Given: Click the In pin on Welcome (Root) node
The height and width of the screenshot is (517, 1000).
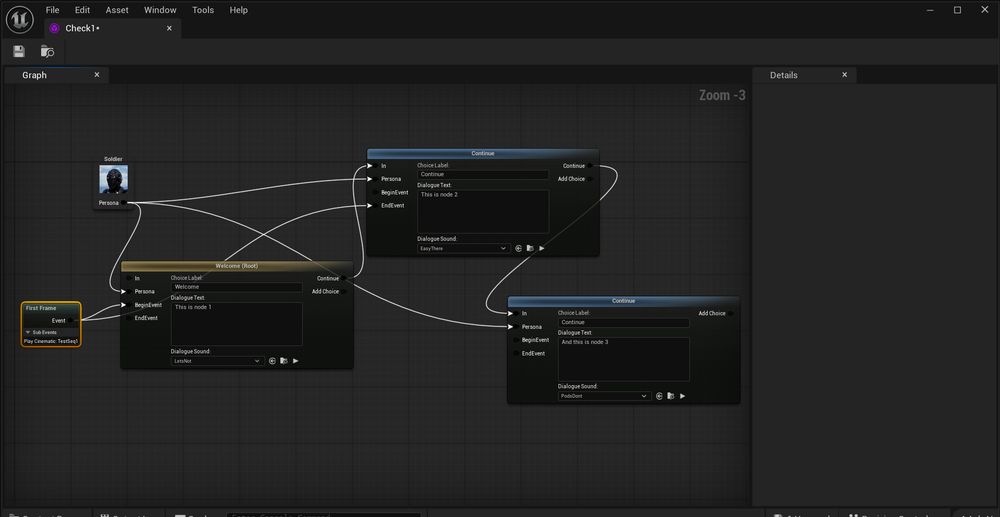Looking at the screenshot, I should coord(129,278).
